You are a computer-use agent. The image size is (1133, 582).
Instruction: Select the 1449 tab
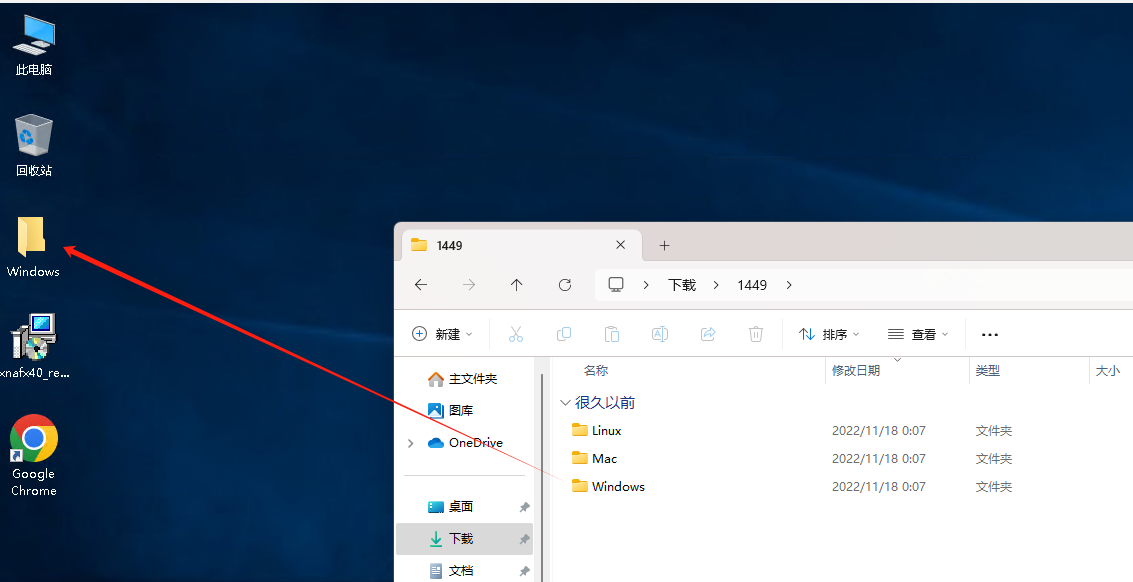click(x=520, y=245)
